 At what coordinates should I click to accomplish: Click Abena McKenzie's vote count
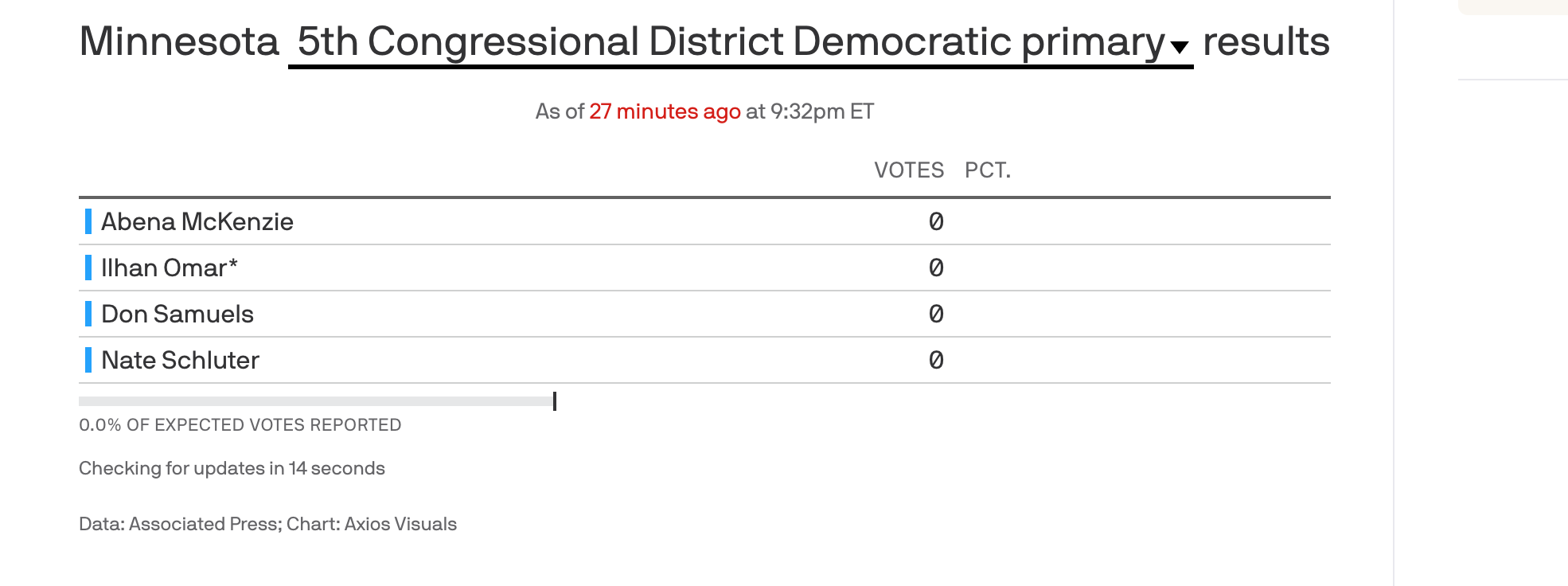[x=936, y=221]
